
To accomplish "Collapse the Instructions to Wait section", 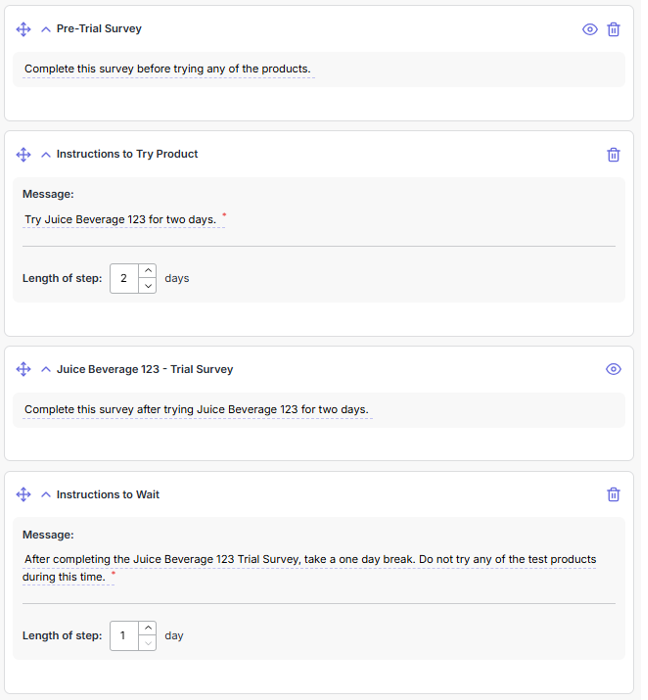I will (46, 495).
